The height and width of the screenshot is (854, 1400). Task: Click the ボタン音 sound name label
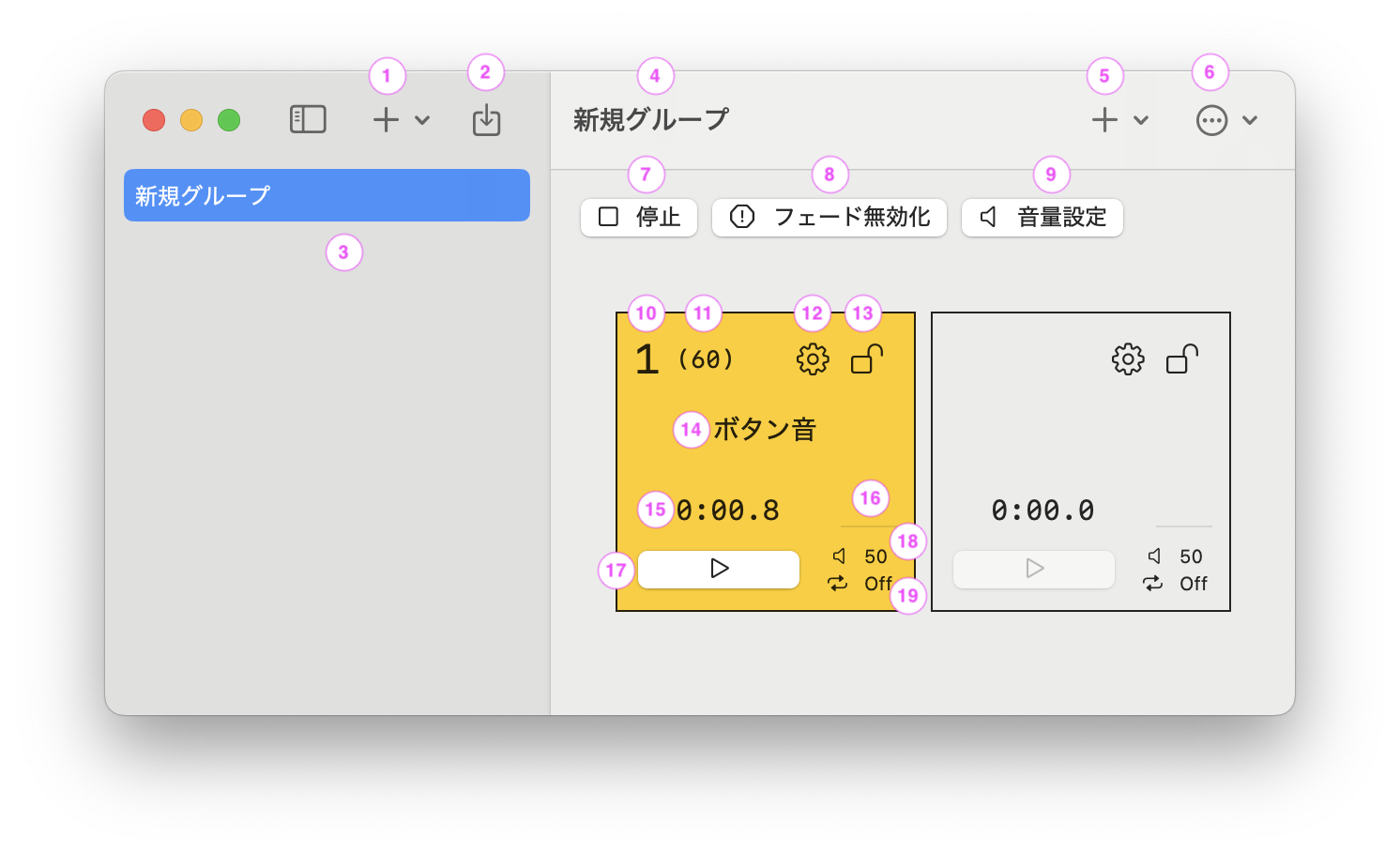(x=765, y=430)
